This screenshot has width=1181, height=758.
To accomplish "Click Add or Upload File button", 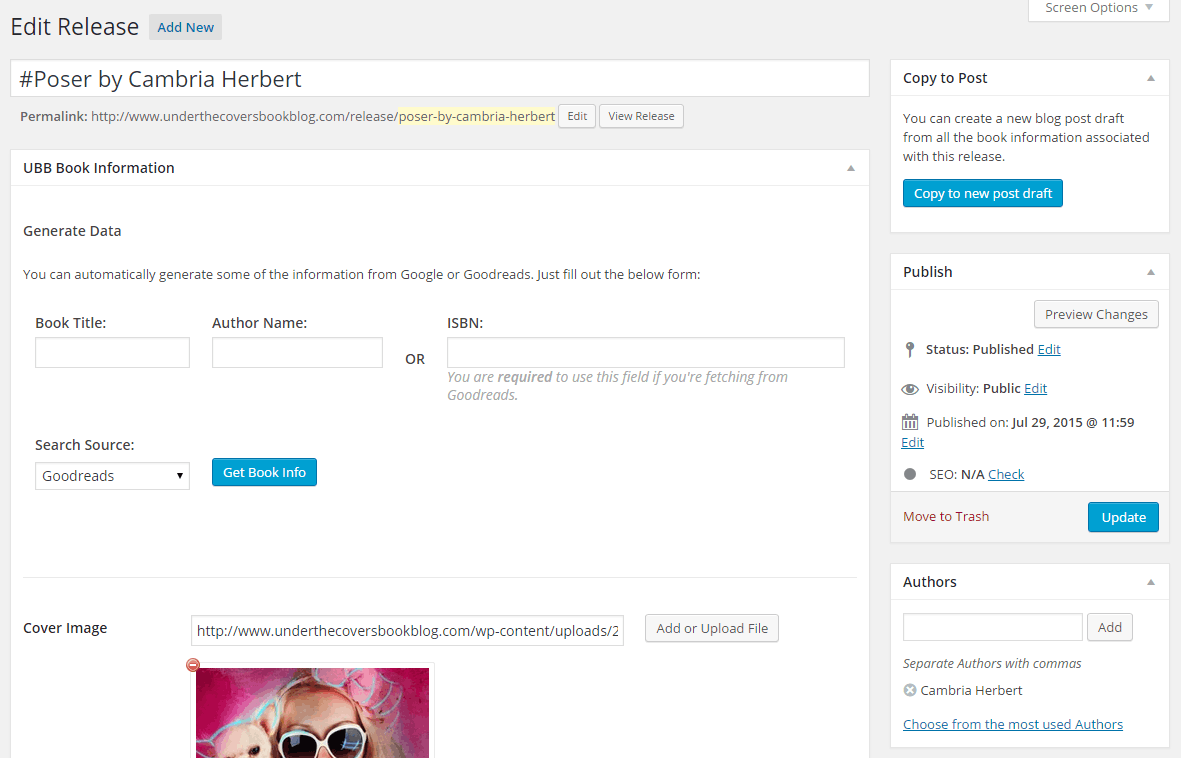I will coord(711,628).
